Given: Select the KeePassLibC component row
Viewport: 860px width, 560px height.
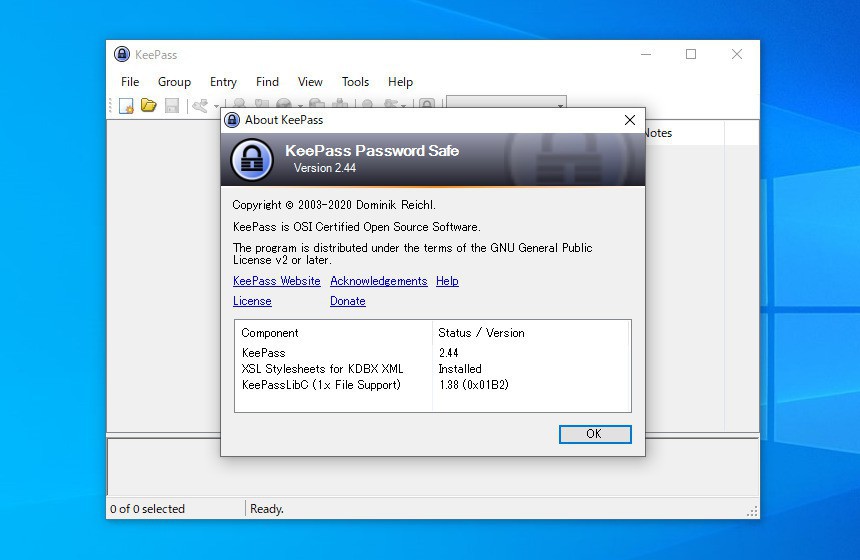Looking at the screenshot, I should (320, 385).
